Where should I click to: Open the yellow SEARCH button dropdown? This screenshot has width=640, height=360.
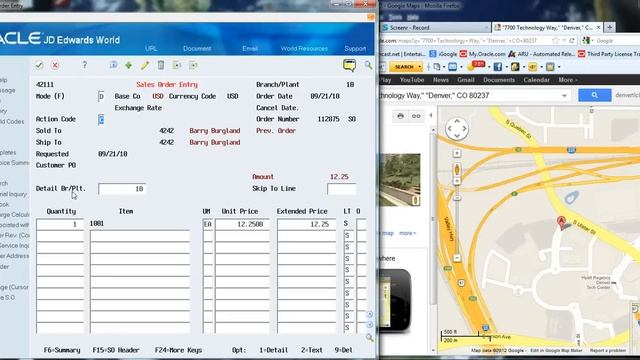420,67
